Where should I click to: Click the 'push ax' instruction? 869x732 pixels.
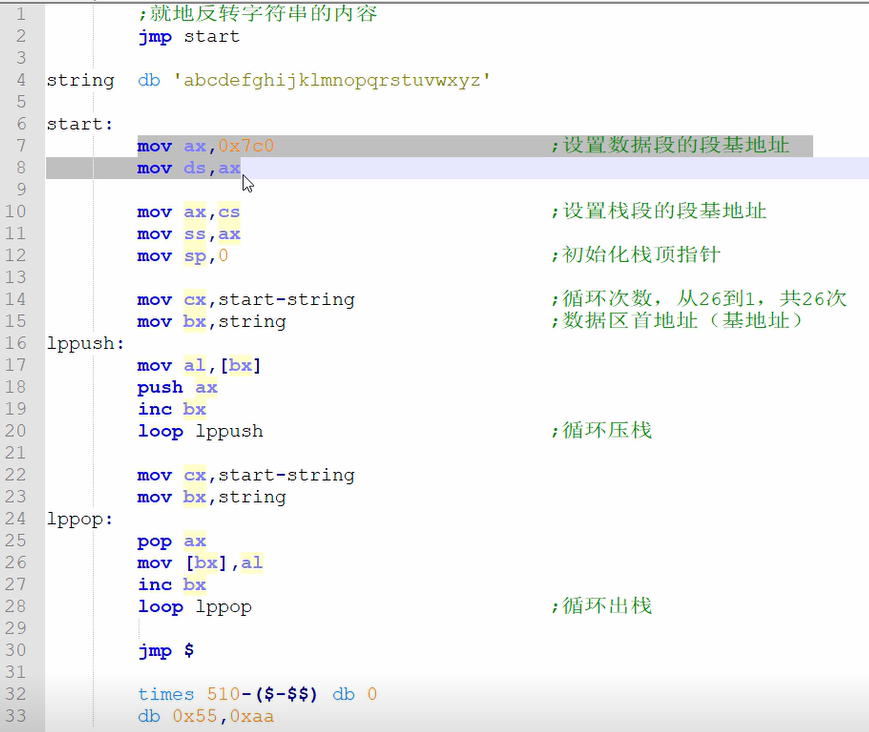point(177,387)
